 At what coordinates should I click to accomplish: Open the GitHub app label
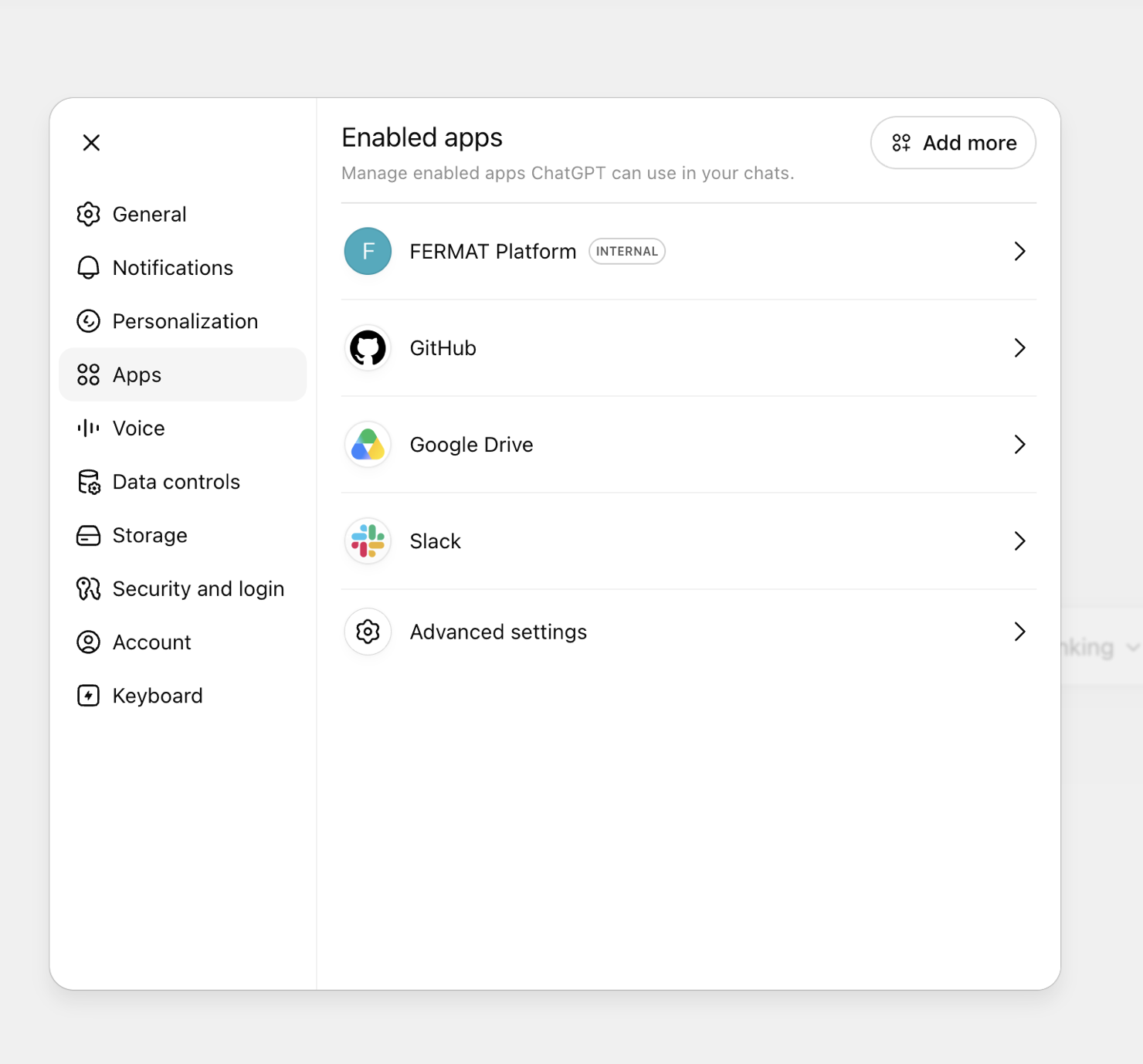(443, 348)
